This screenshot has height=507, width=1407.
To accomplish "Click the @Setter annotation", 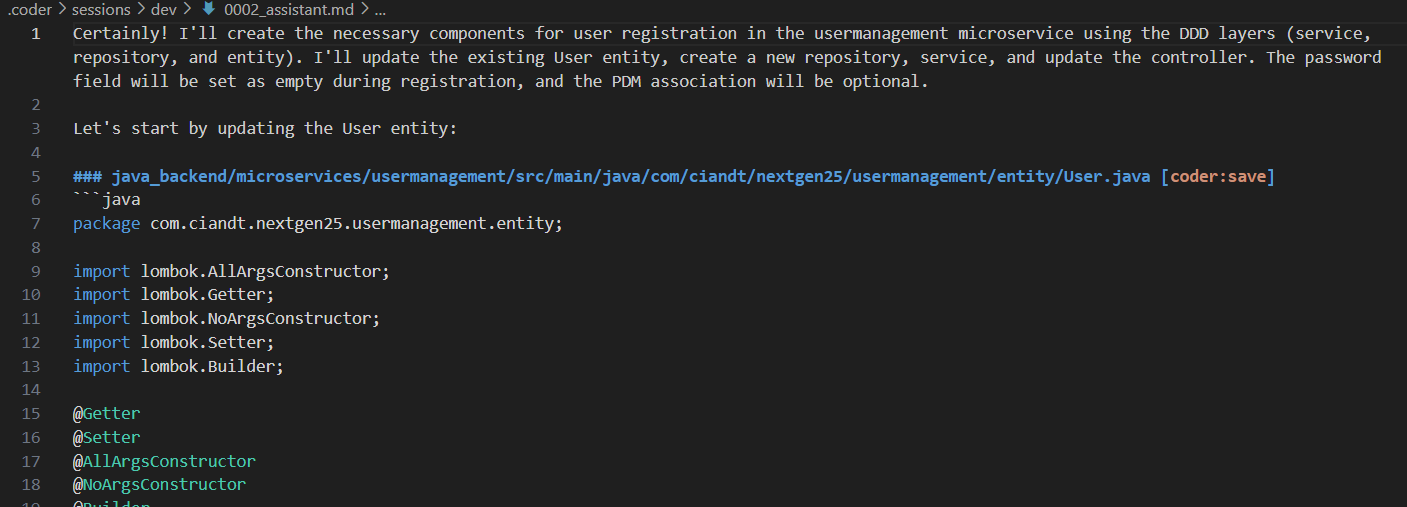I will 106,437.
